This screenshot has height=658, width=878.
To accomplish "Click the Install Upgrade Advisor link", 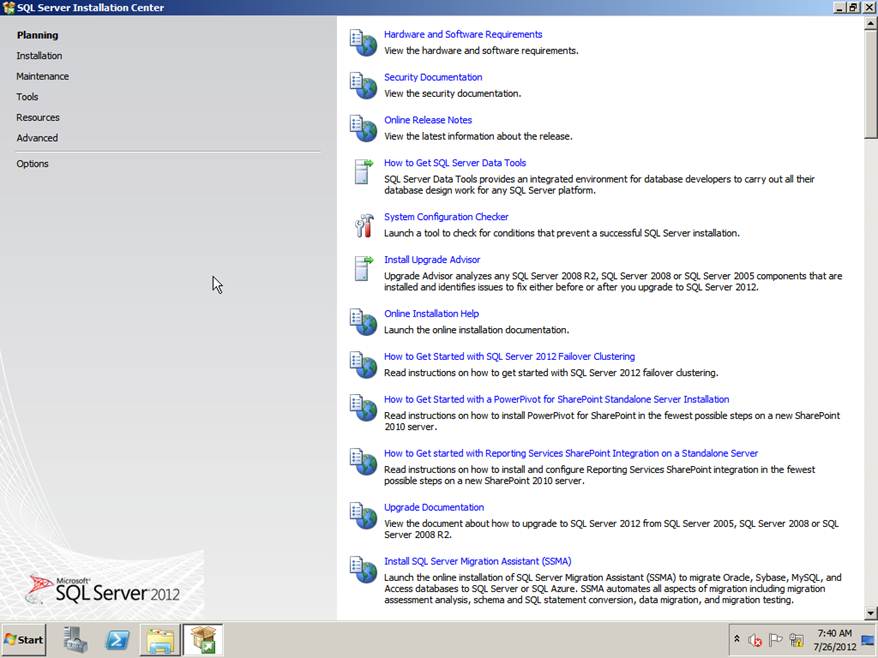I will point(432,260).
